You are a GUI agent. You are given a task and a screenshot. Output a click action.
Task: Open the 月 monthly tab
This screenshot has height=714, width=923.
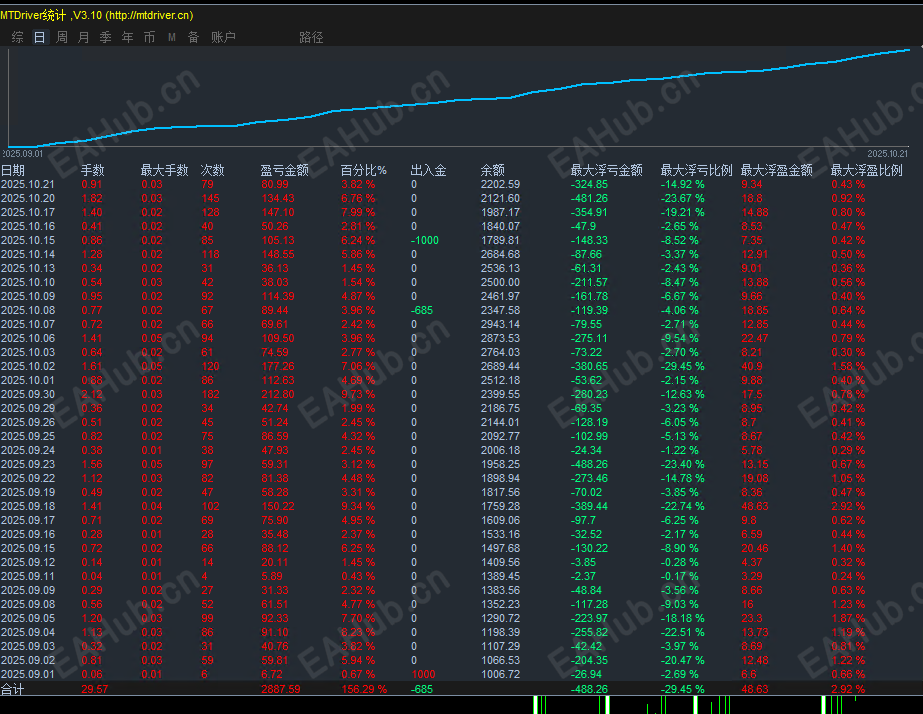click(x=84, y=37)
